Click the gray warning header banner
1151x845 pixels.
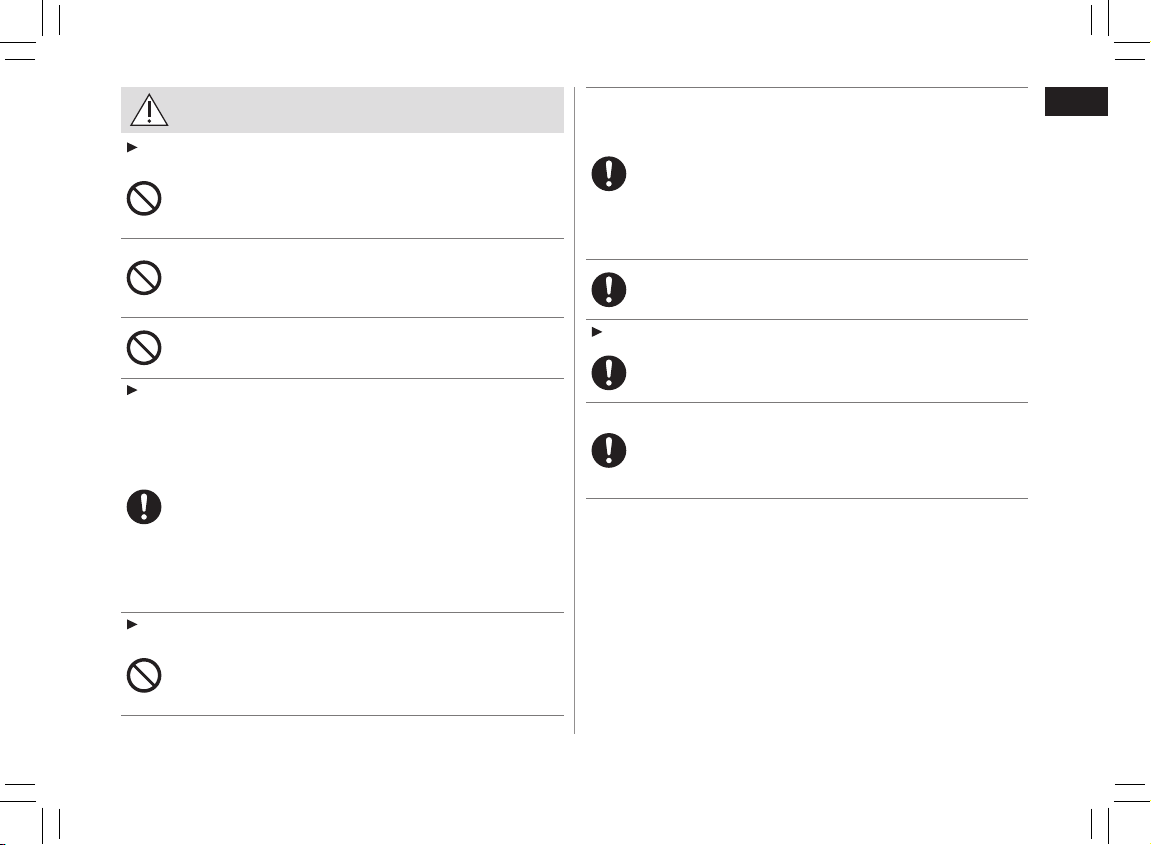pos(342,110)
